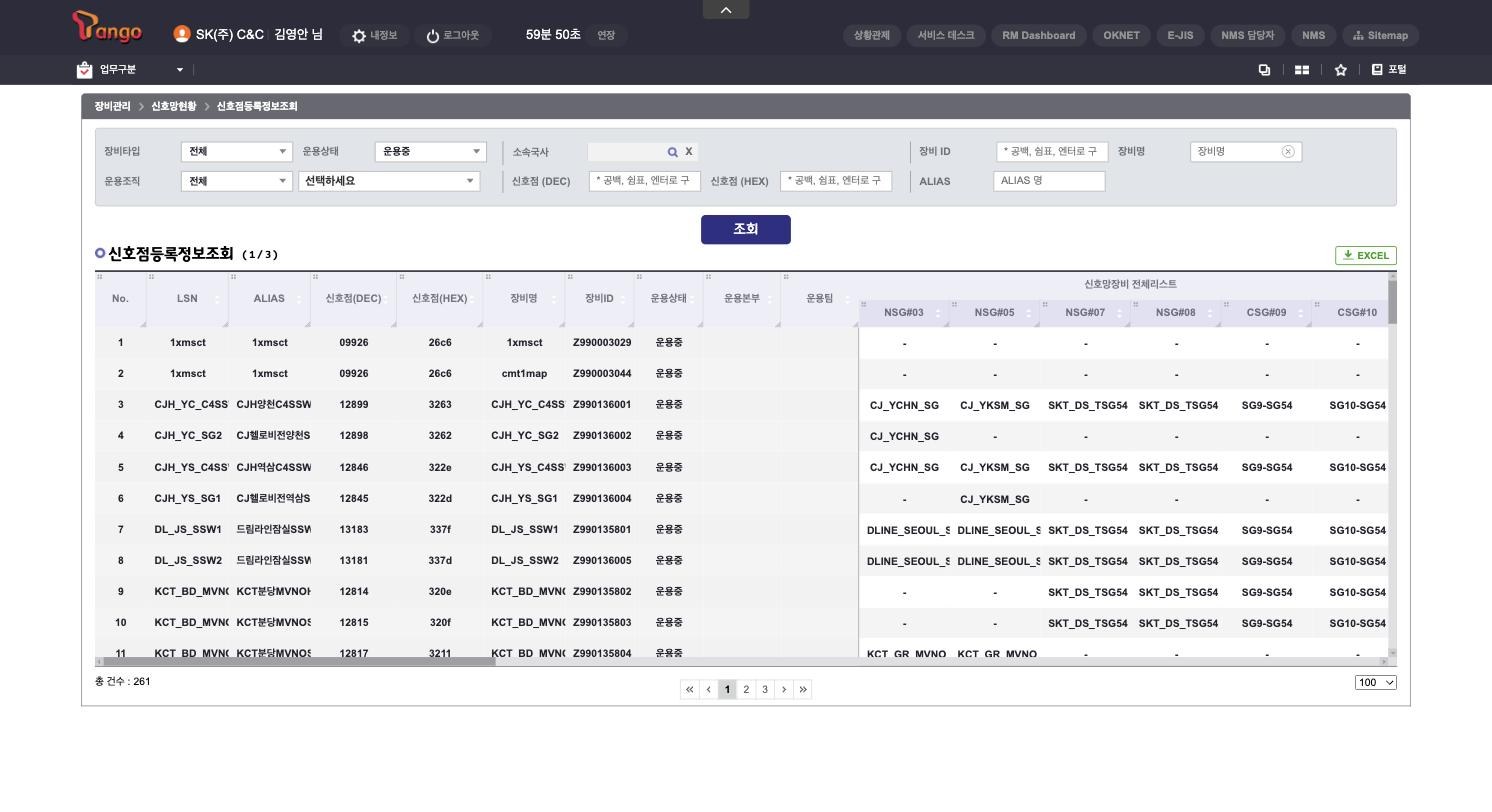Collapse the header with the up chevron

pyautogui.click(x=726, y=10)
